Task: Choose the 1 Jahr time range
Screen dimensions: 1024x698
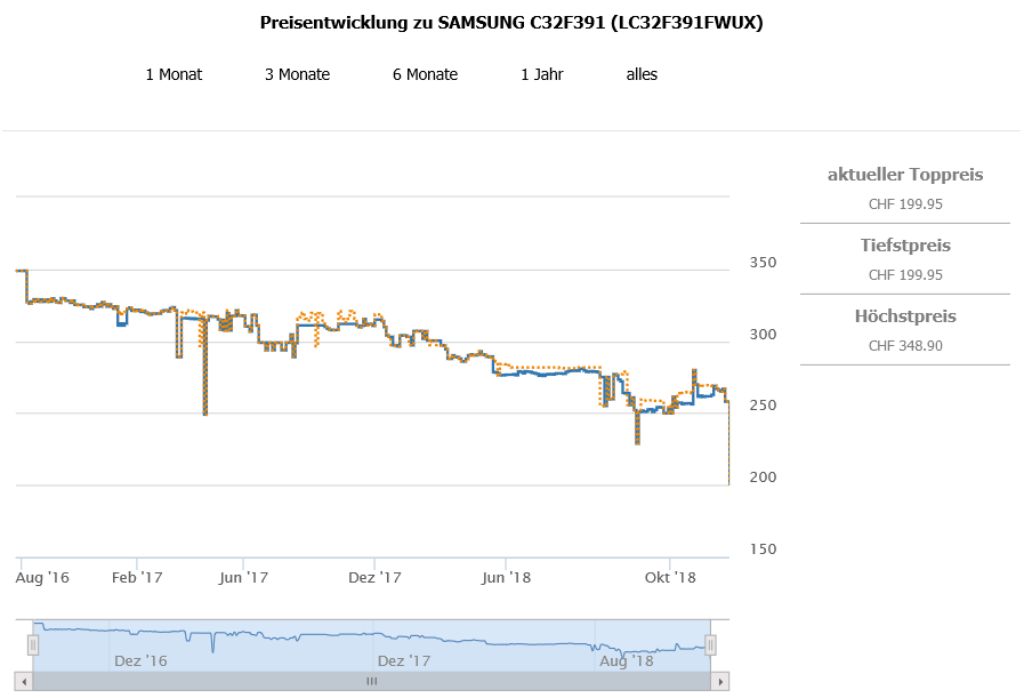Action: 542,74
